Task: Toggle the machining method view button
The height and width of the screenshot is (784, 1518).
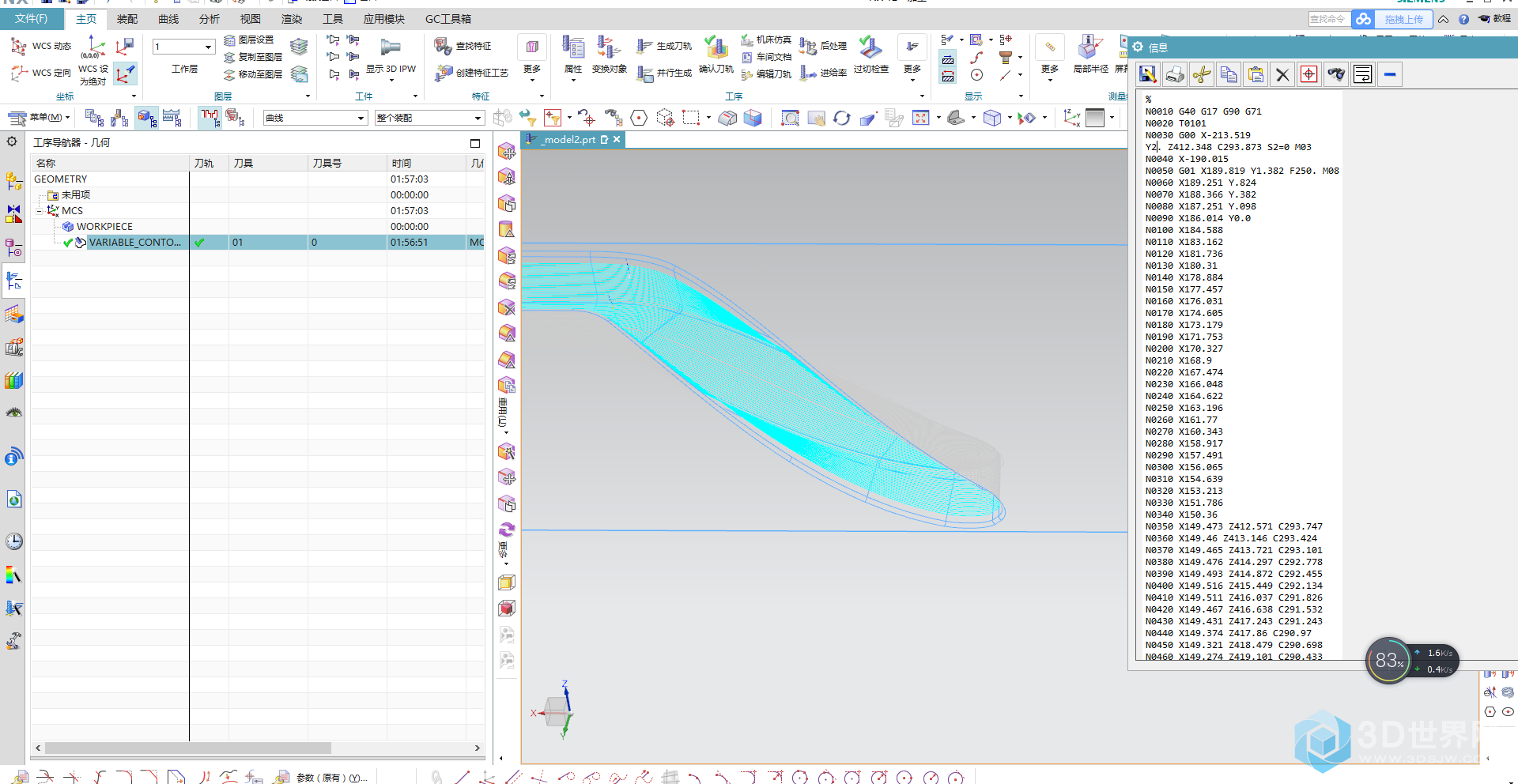Action: coord(172,118)
